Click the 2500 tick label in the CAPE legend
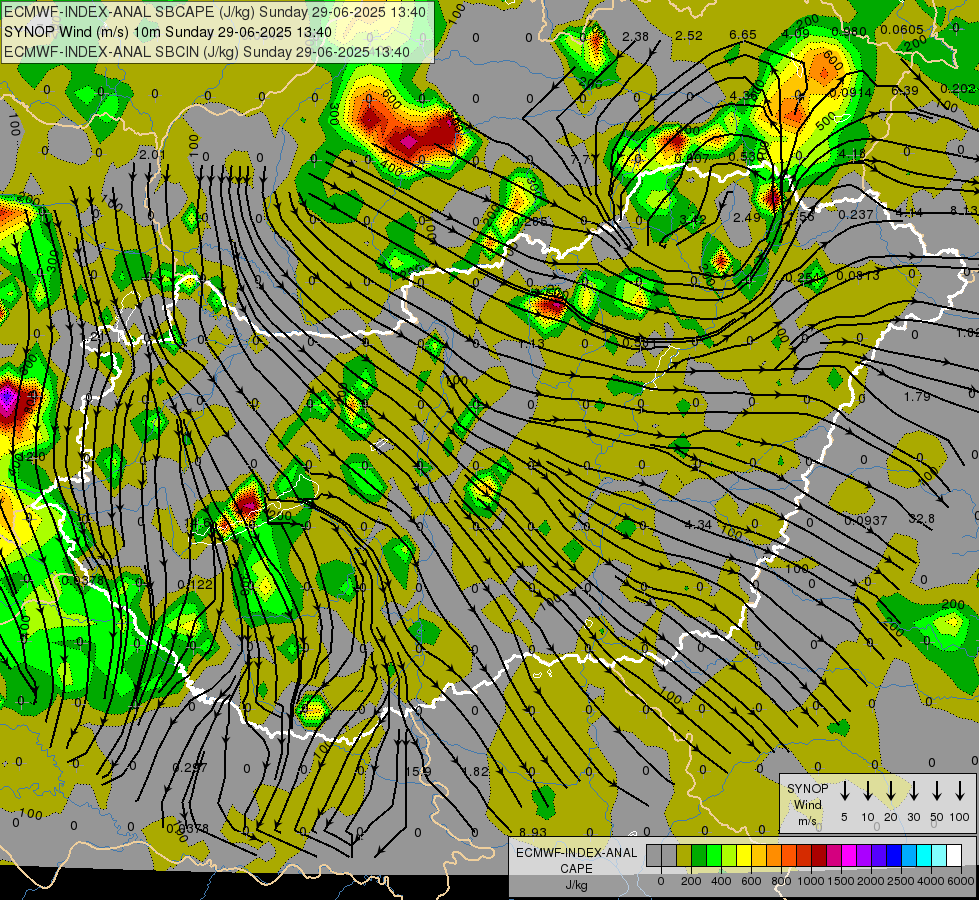 [901, 881]
